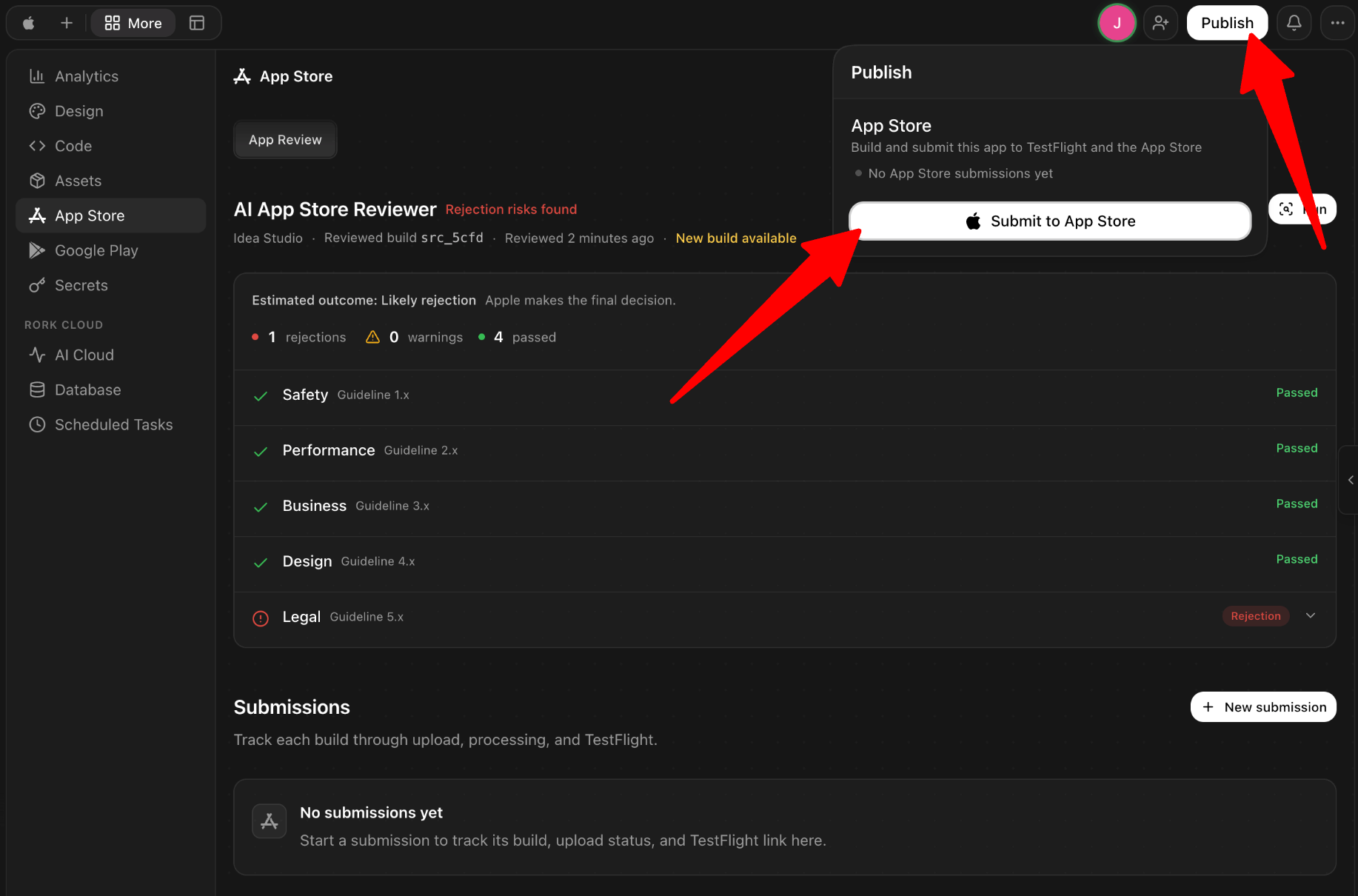Click the Rejection risks found label
The image size is (1358, 896).
[x=511, y=210]
